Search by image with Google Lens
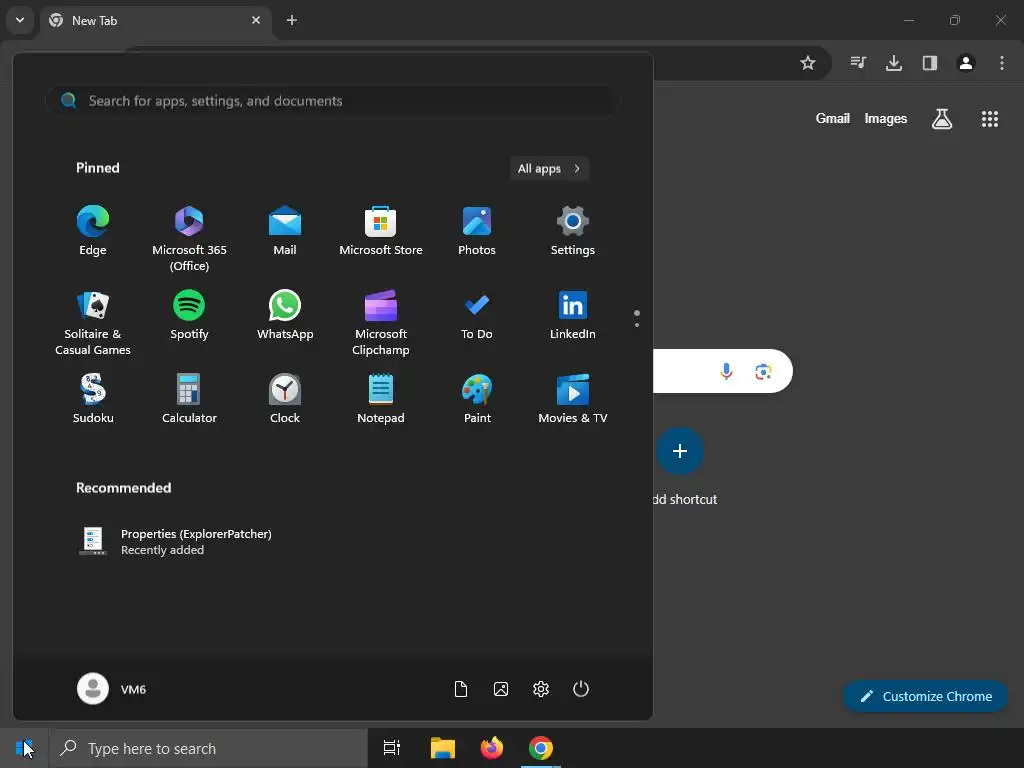 pos(763,372)
